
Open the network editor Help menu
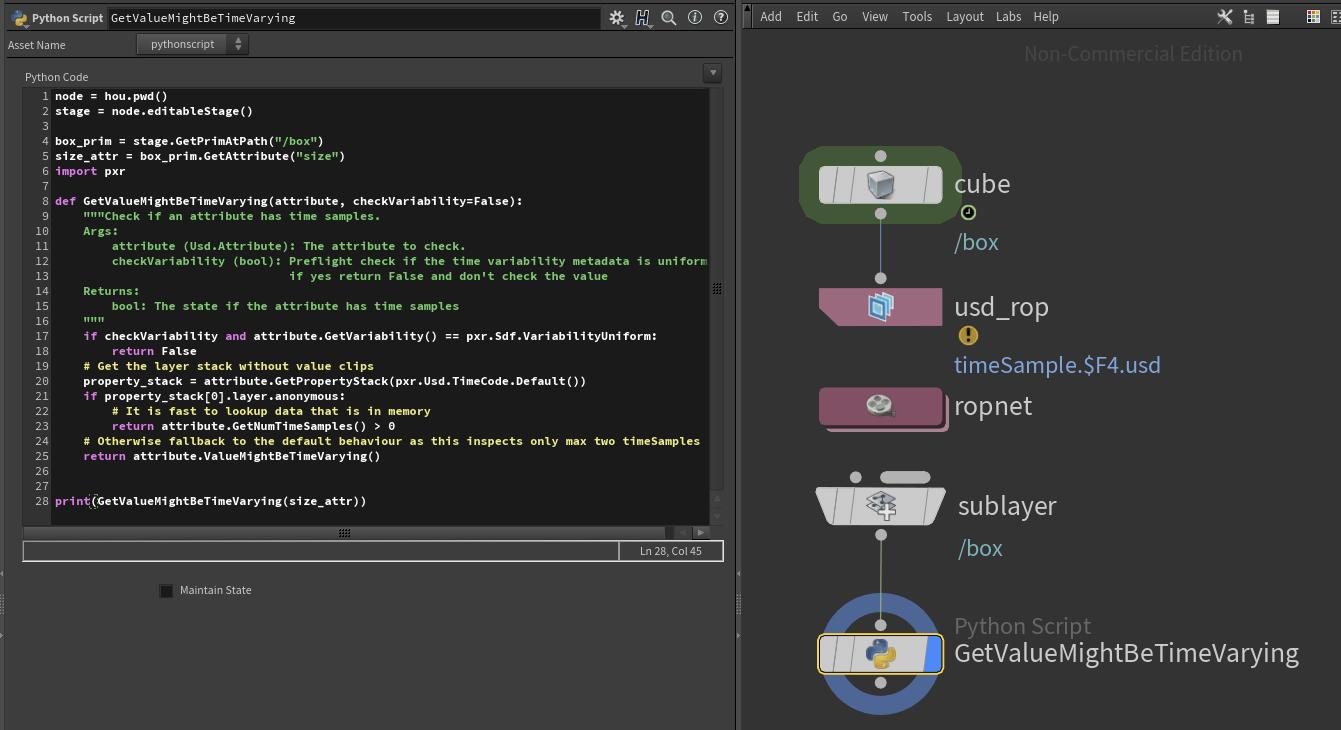click(x=1046, y=17)
